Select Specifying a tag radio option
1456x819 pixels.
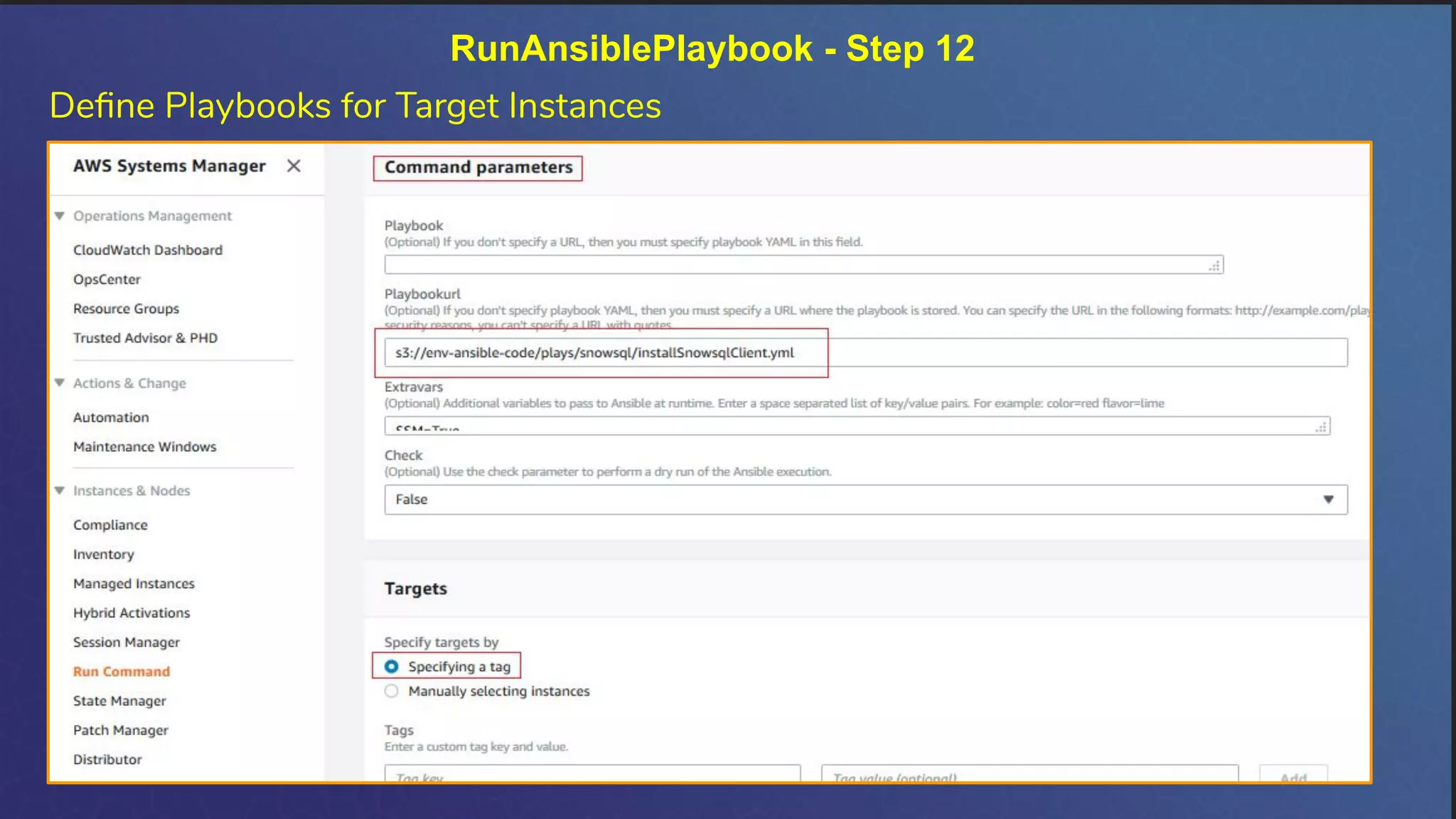[x=392, y=666]
